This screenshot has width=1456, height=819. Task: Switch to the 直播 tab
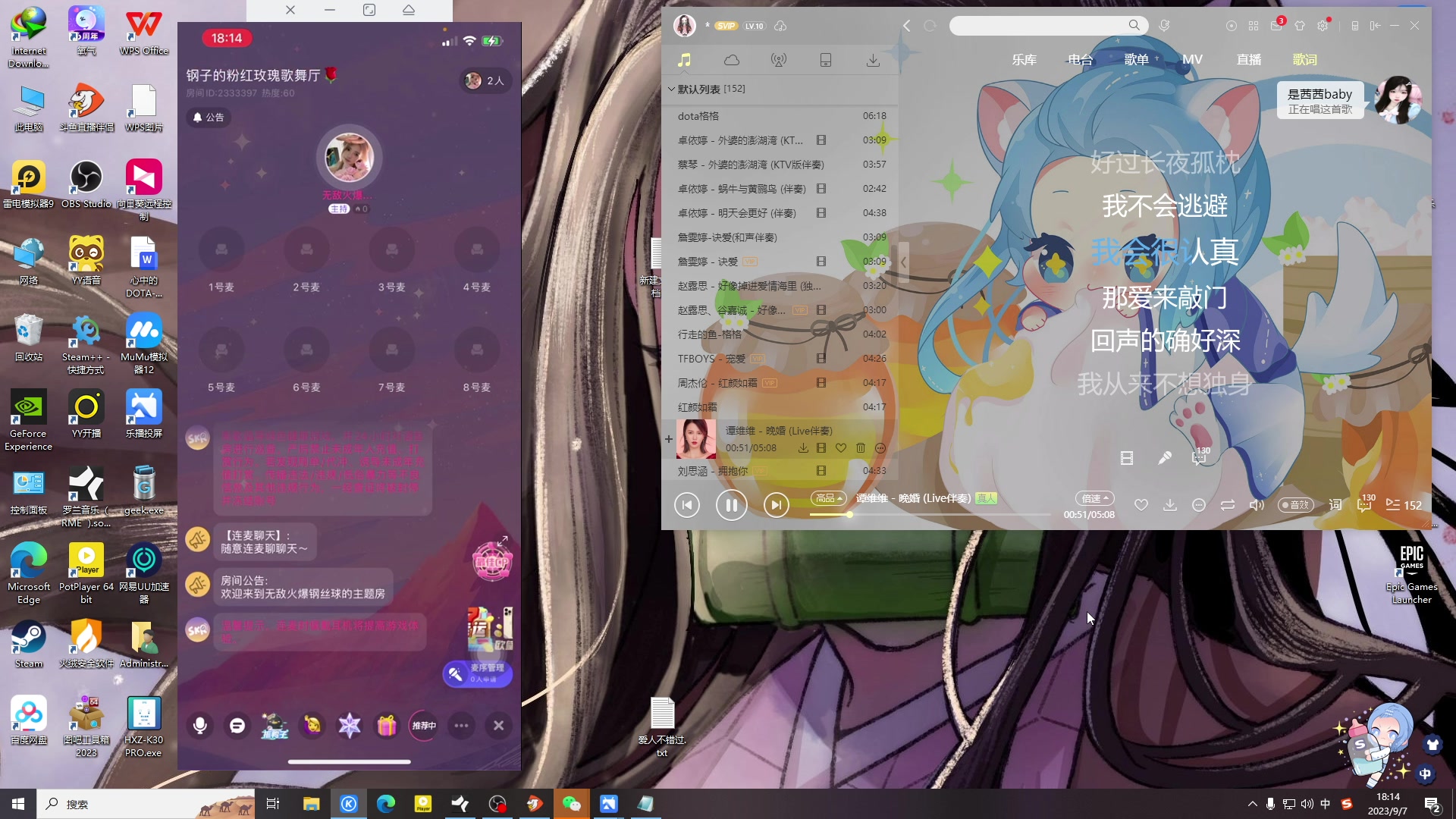click(x=1248, y=59)
